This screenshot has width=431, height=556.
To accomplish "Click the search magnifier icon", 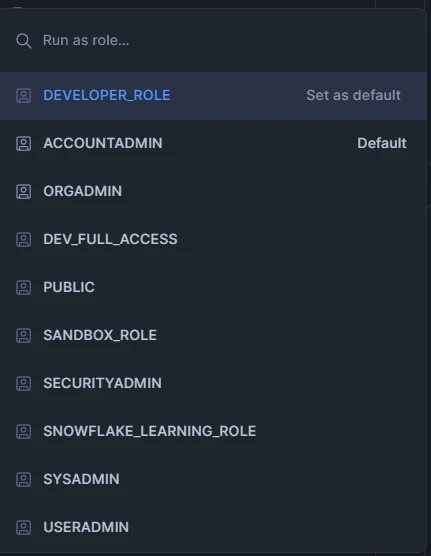I will (x=24, y=41).
